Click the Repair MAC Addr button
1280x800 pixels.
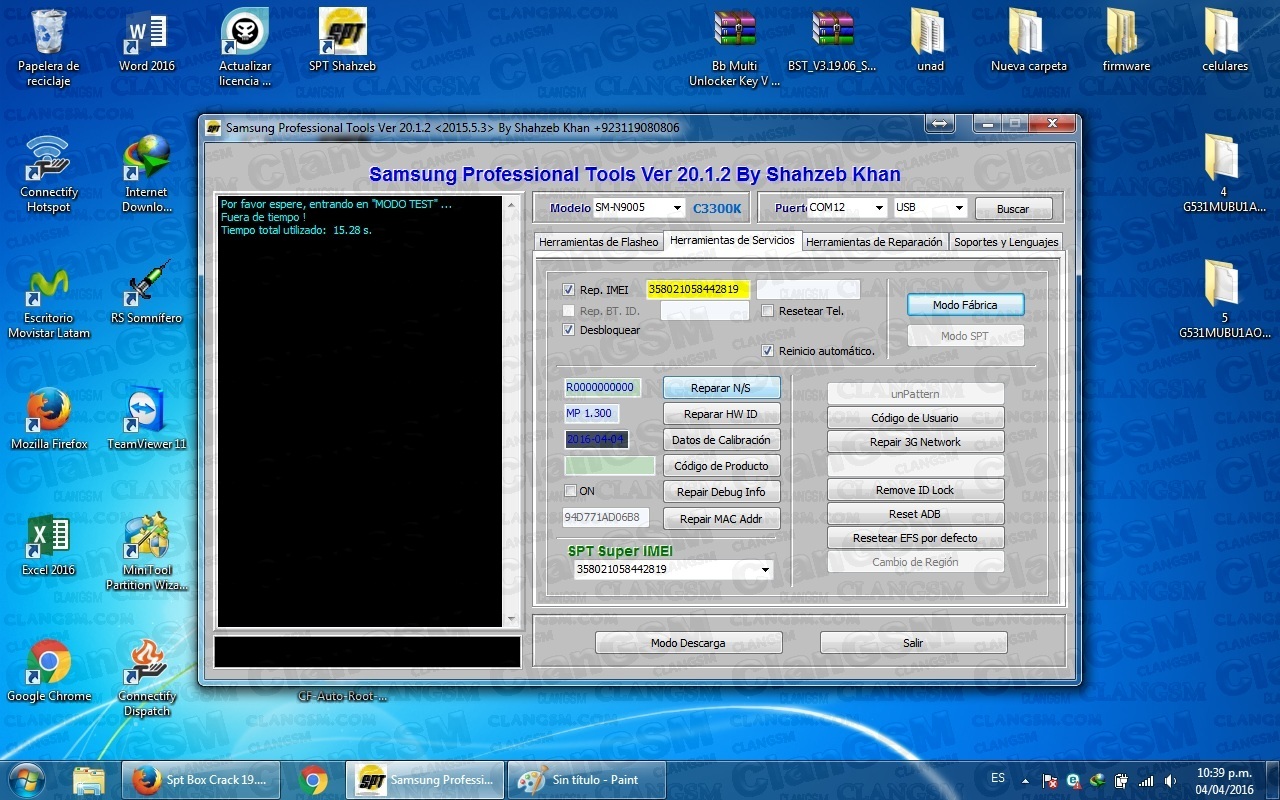(x=721, y=519)
